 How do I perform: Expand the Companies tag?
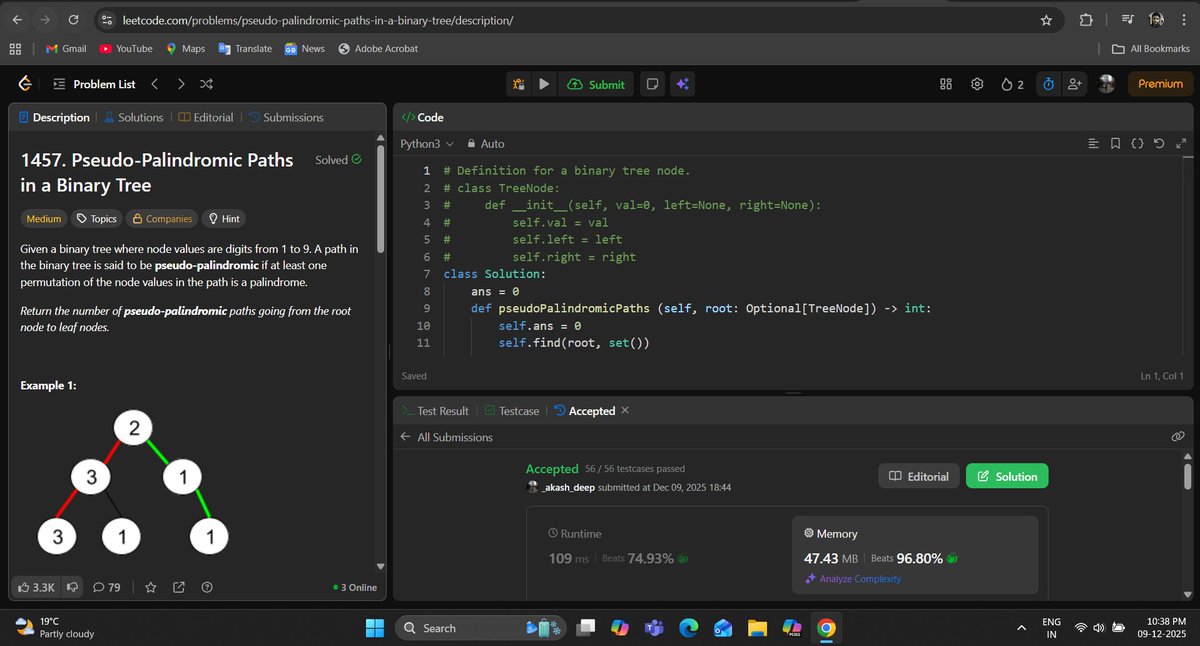click(162, 218)
